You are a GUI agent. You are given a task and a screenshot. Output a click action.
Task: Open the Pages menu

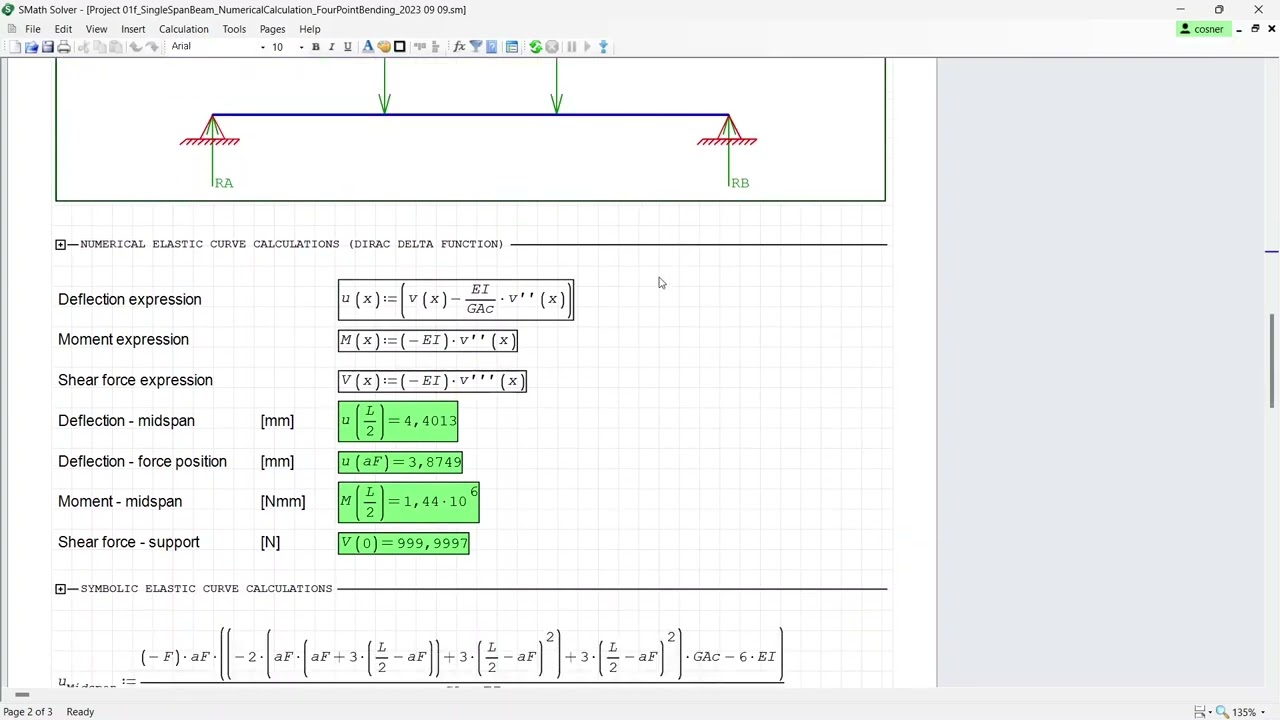coord(272,29)
